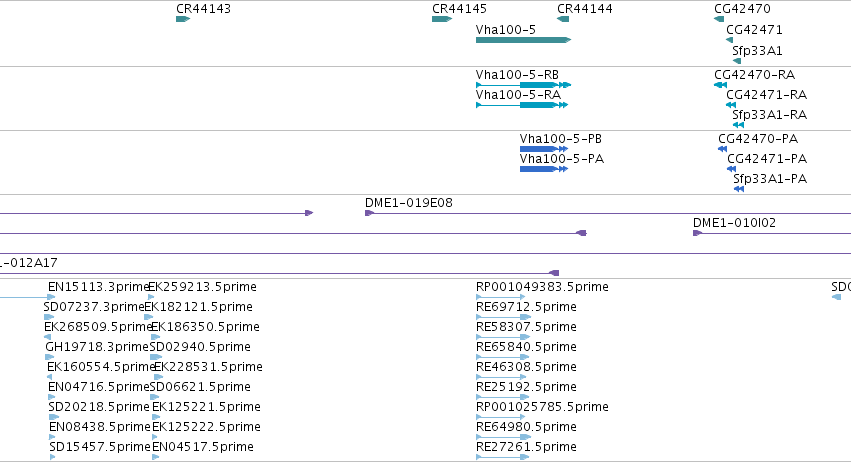Select the GH19718.3prime EST
The height and width of the screenshot is (462, 851).
point(49,357)
